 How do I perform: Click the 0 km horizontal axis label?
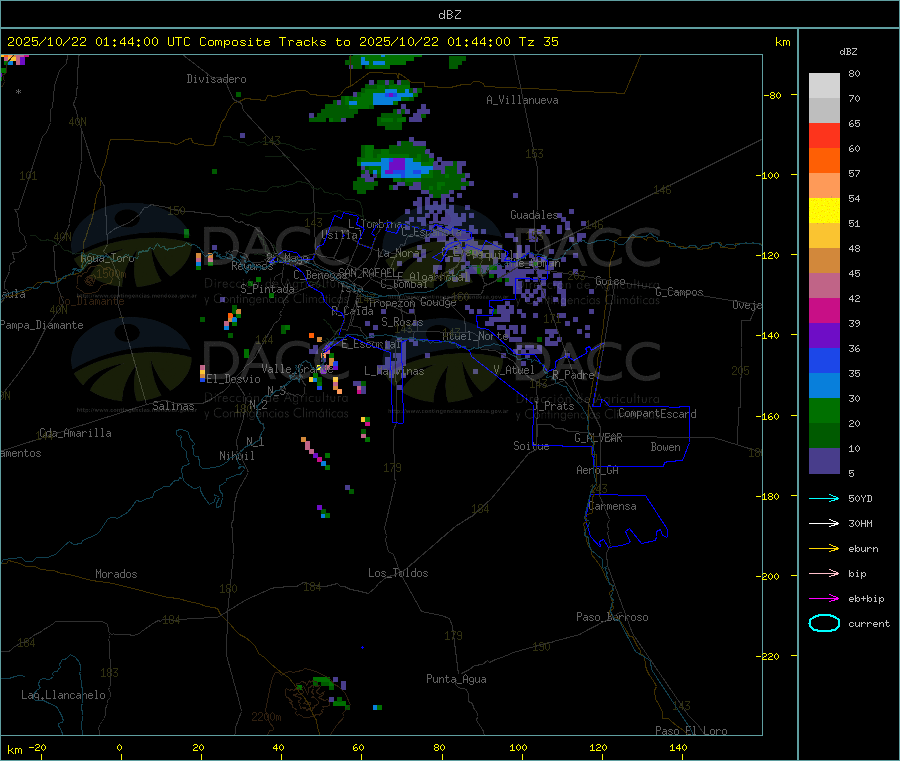coord(119,747)
